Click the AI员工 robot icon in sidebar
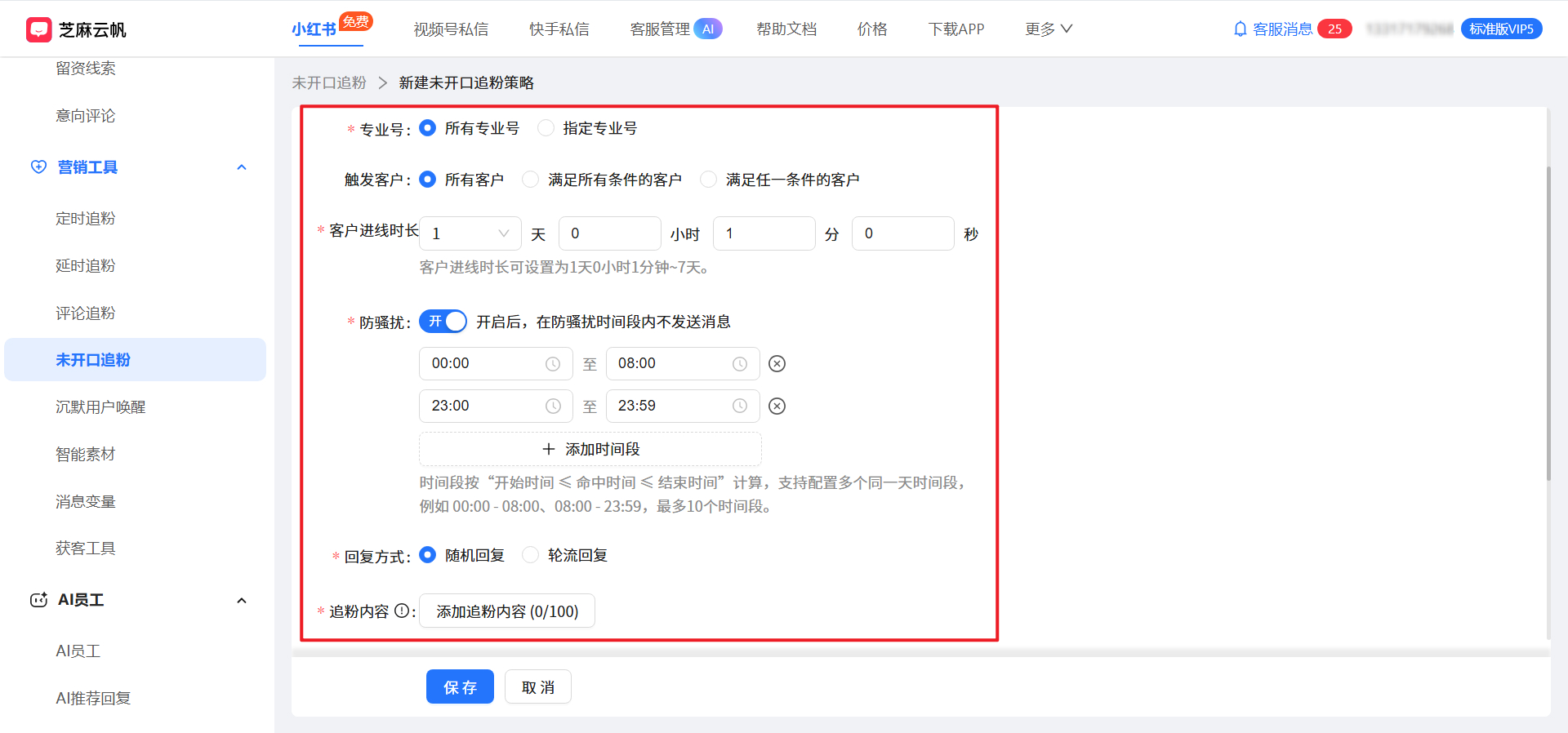Screen dimensions: 1568x733 (38, 600)
